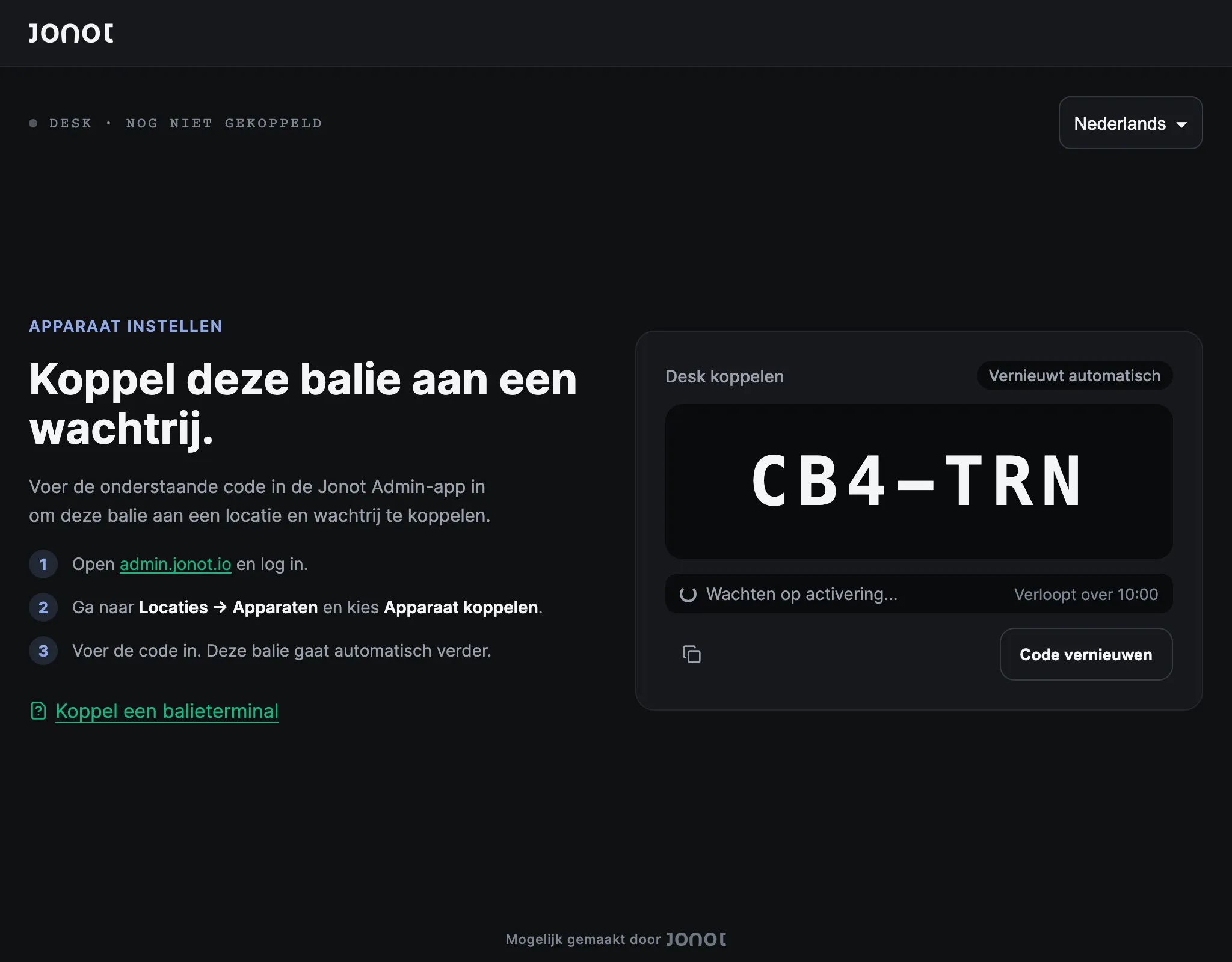Click the help document icon beside Koppel een balieterminal

pyautogui.click(x=38, y=711)
